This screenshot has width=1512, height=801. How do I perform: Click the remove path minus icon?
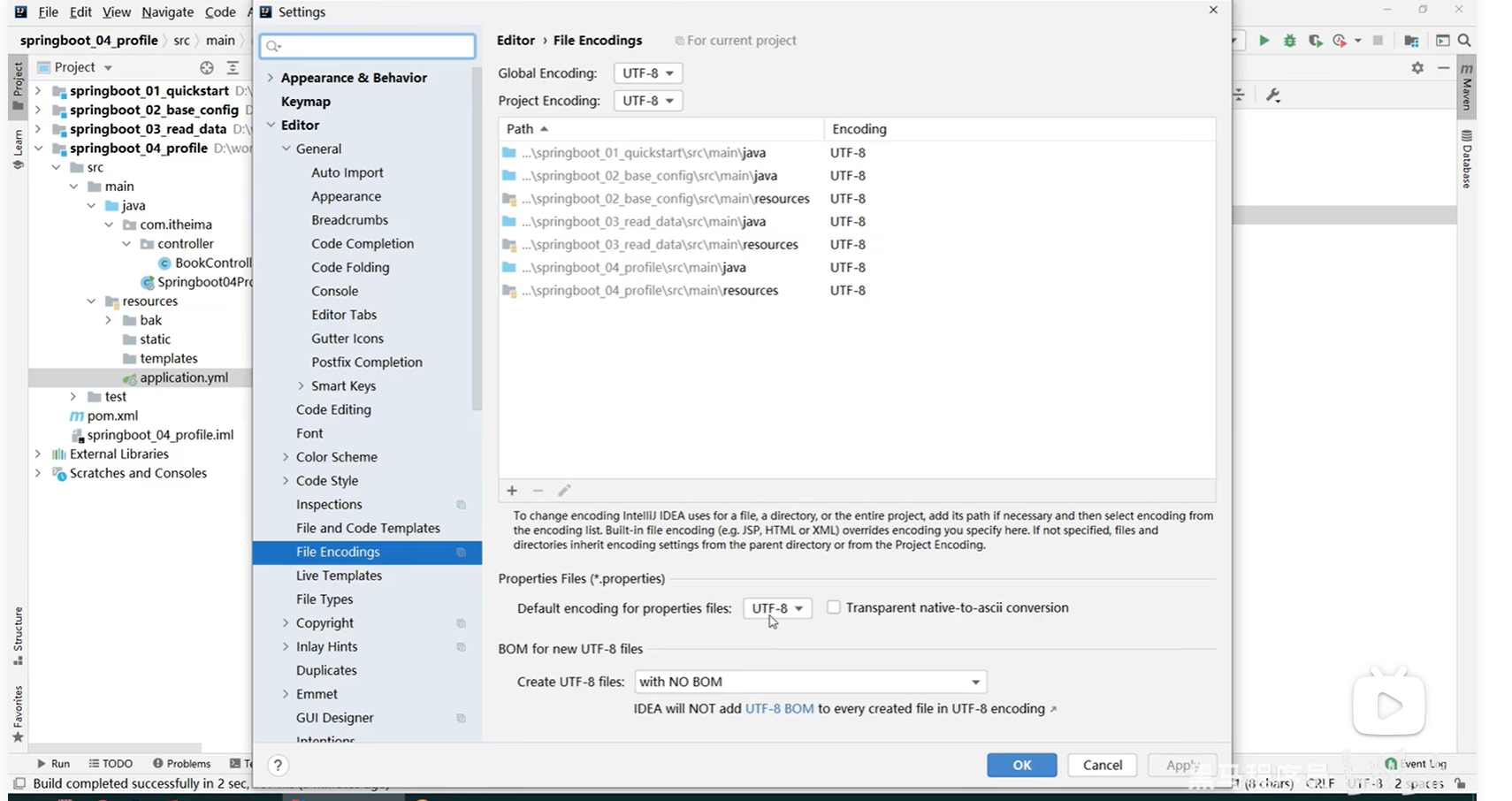tap(538, 491)
